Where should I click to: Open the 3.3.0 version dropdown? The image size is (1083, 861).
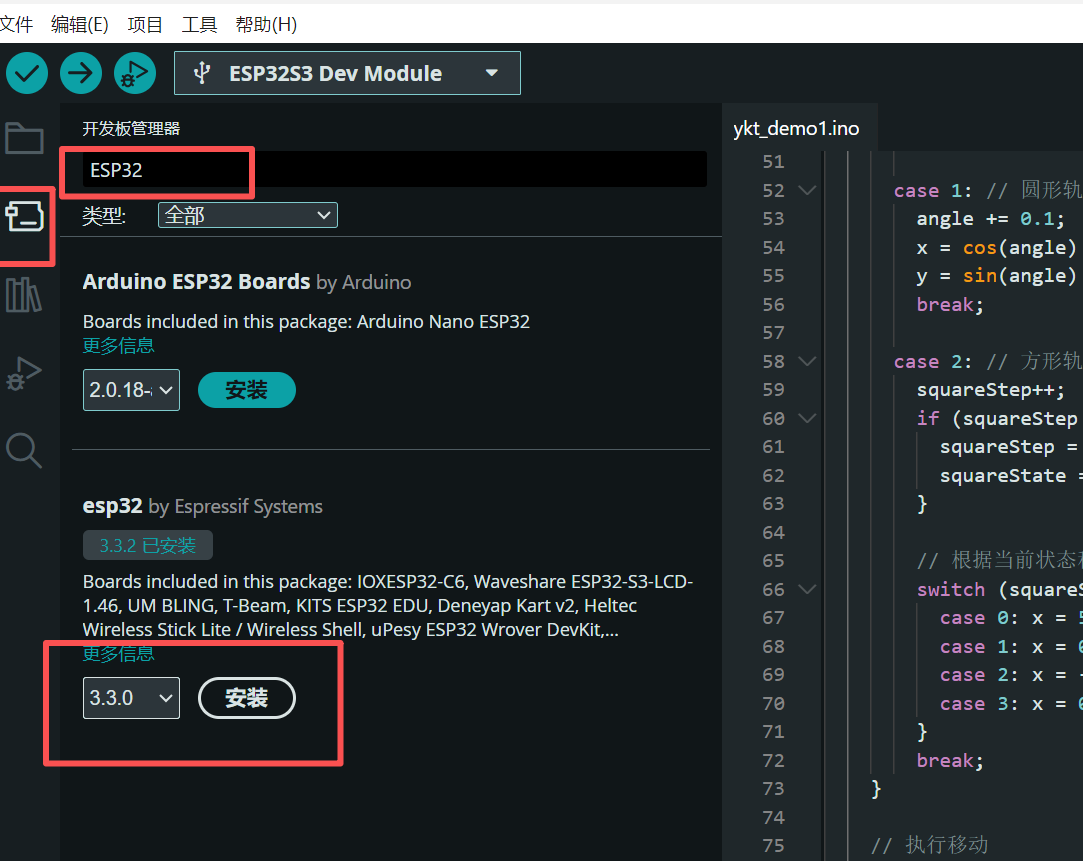coord(131,698)
